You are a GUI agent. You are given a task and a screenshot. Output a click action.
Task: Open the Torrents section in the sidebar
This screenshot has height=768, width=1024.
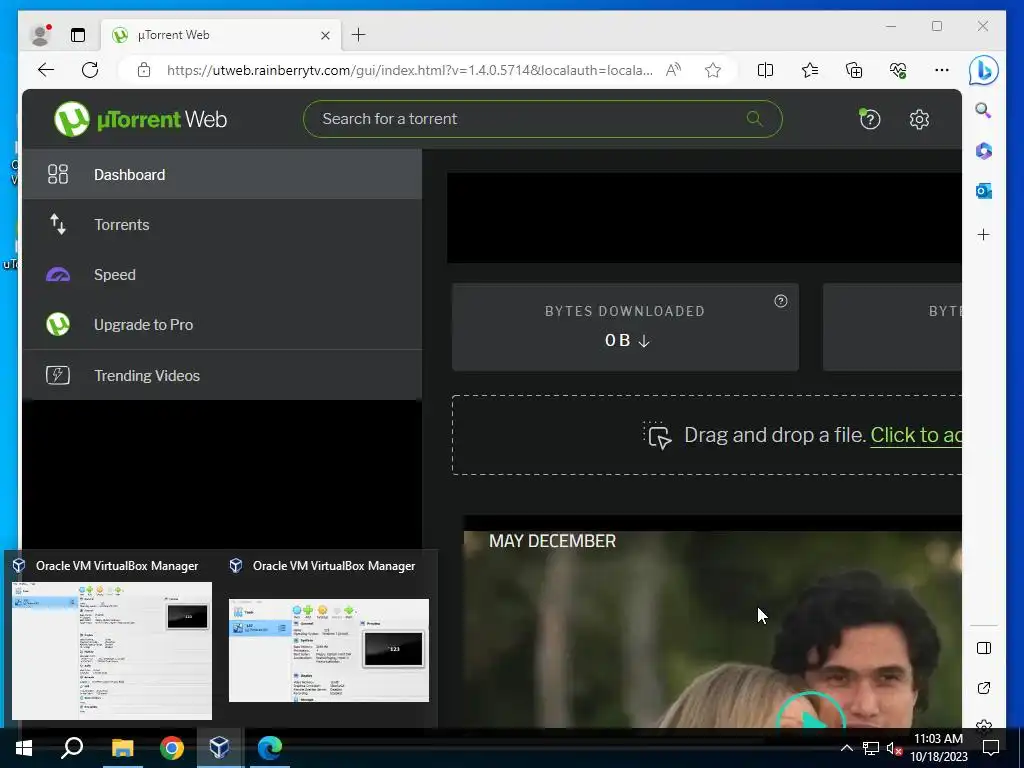[222, 225]
